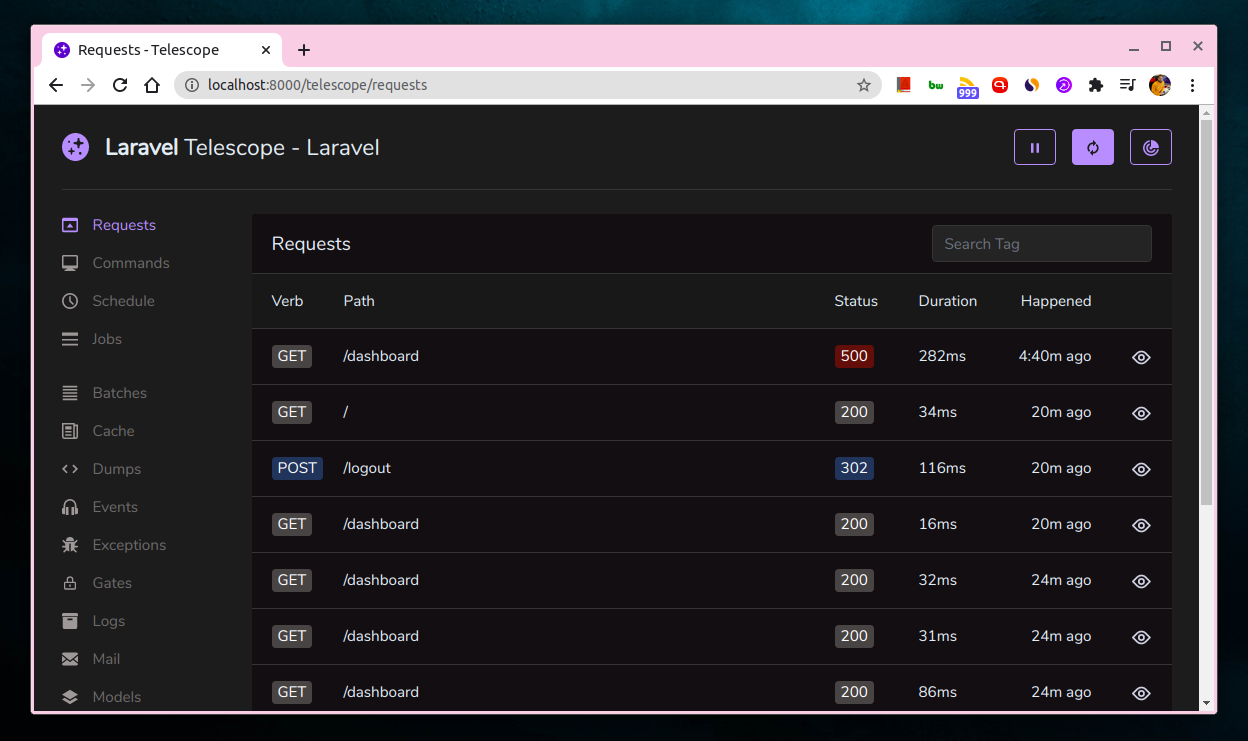Click the page vertical scrollbar thumb

click(1206, 312)
